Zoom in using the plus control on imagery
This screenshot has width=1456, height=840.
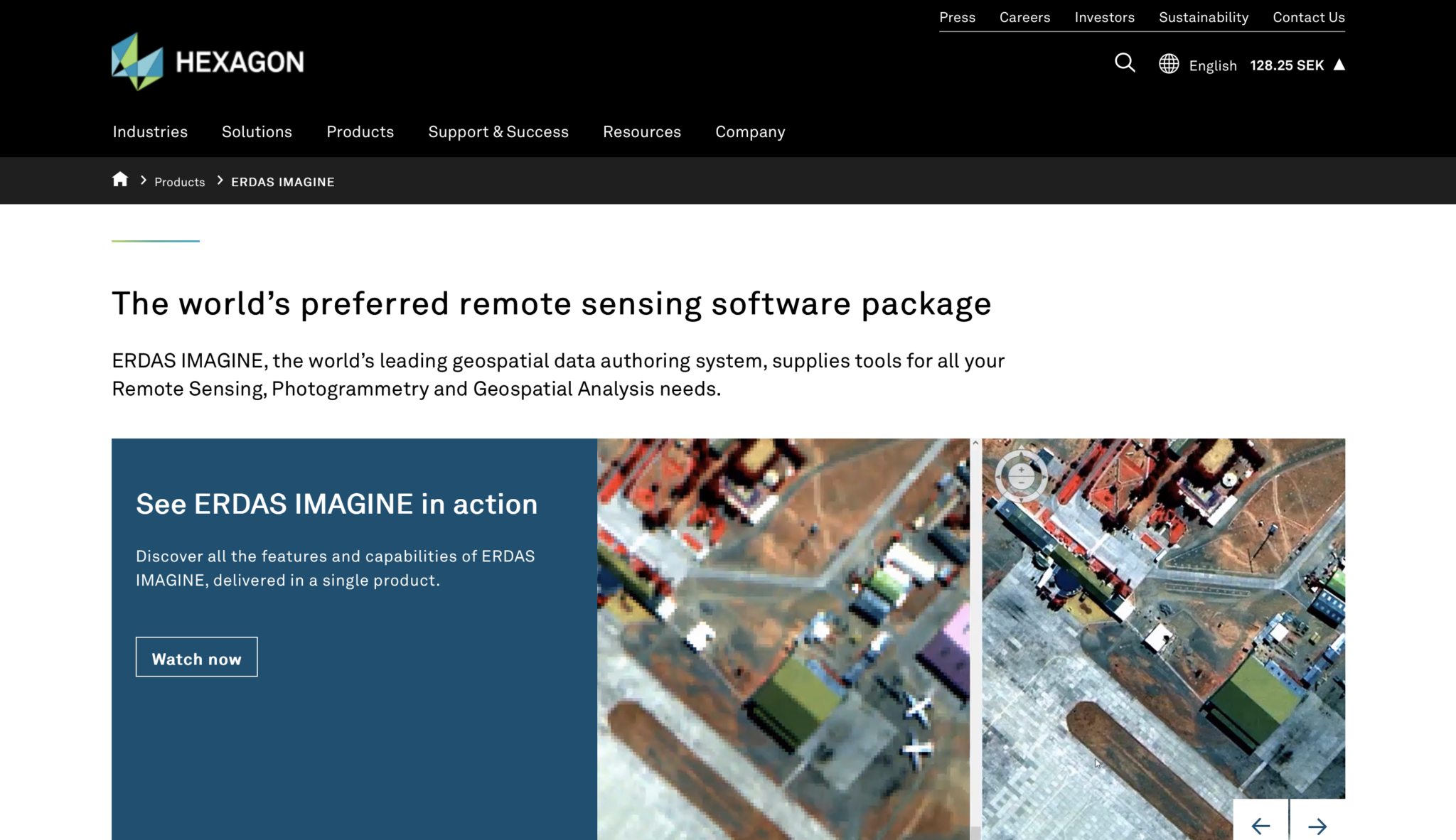coord(1022,470)
